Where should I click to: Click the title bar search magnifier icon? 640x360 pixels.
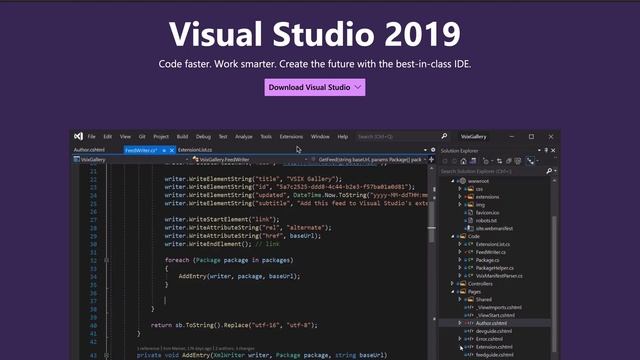pyautogui.click(x=444, y=136)
